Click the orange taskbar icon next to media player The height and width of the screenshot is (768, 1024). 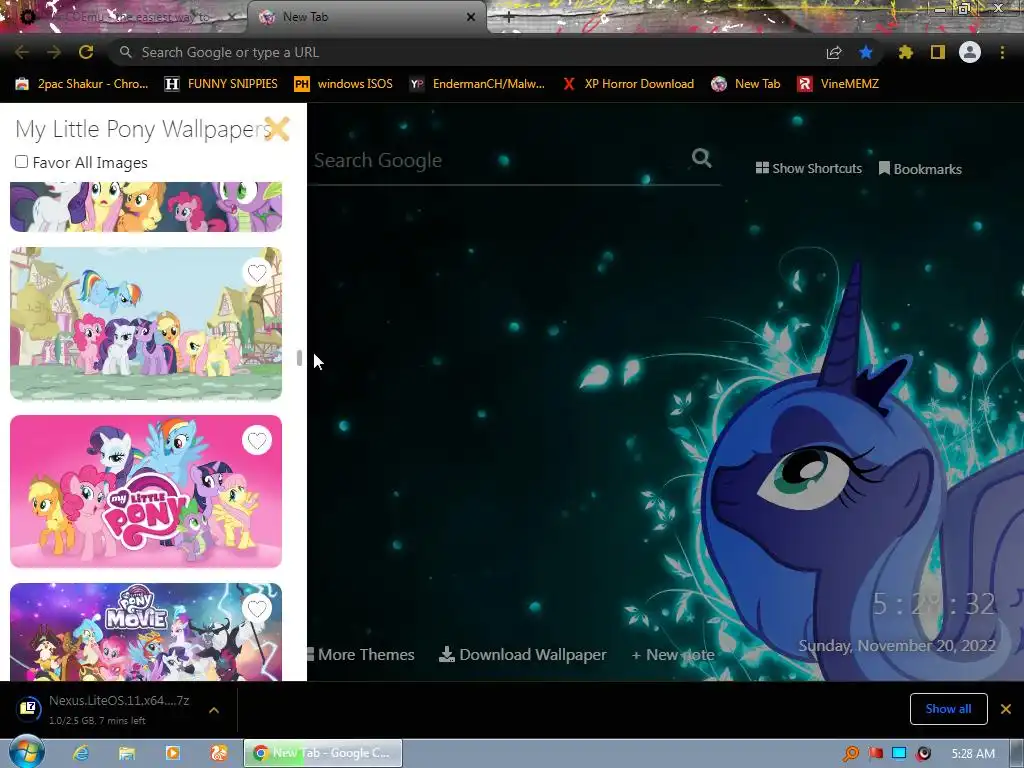pos(219,753)
